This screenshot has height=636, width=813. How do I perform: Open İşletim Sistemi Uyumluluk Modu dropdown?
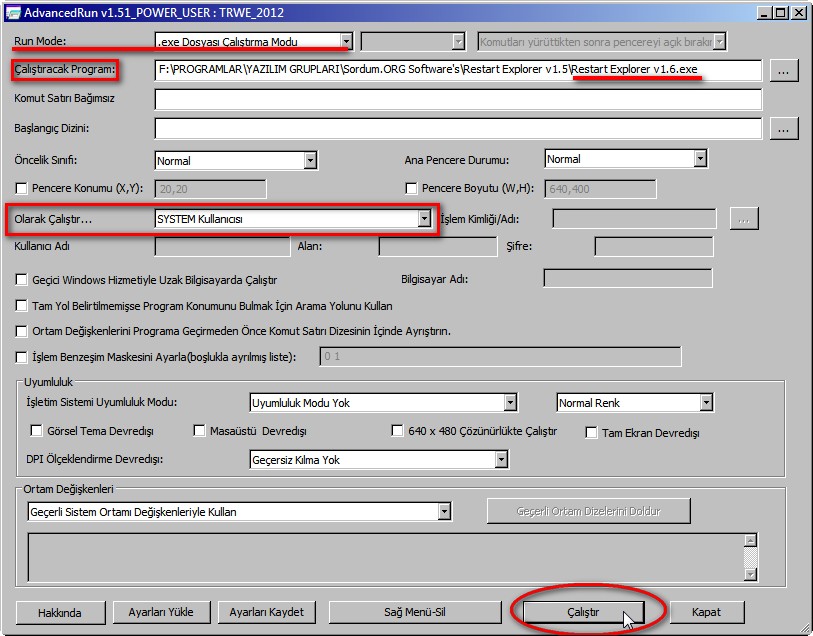click(x=383, y=403)
